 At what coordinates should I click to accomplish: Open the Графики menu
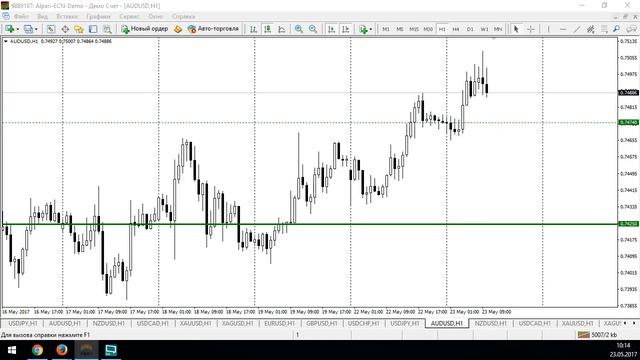click(98, 17)
